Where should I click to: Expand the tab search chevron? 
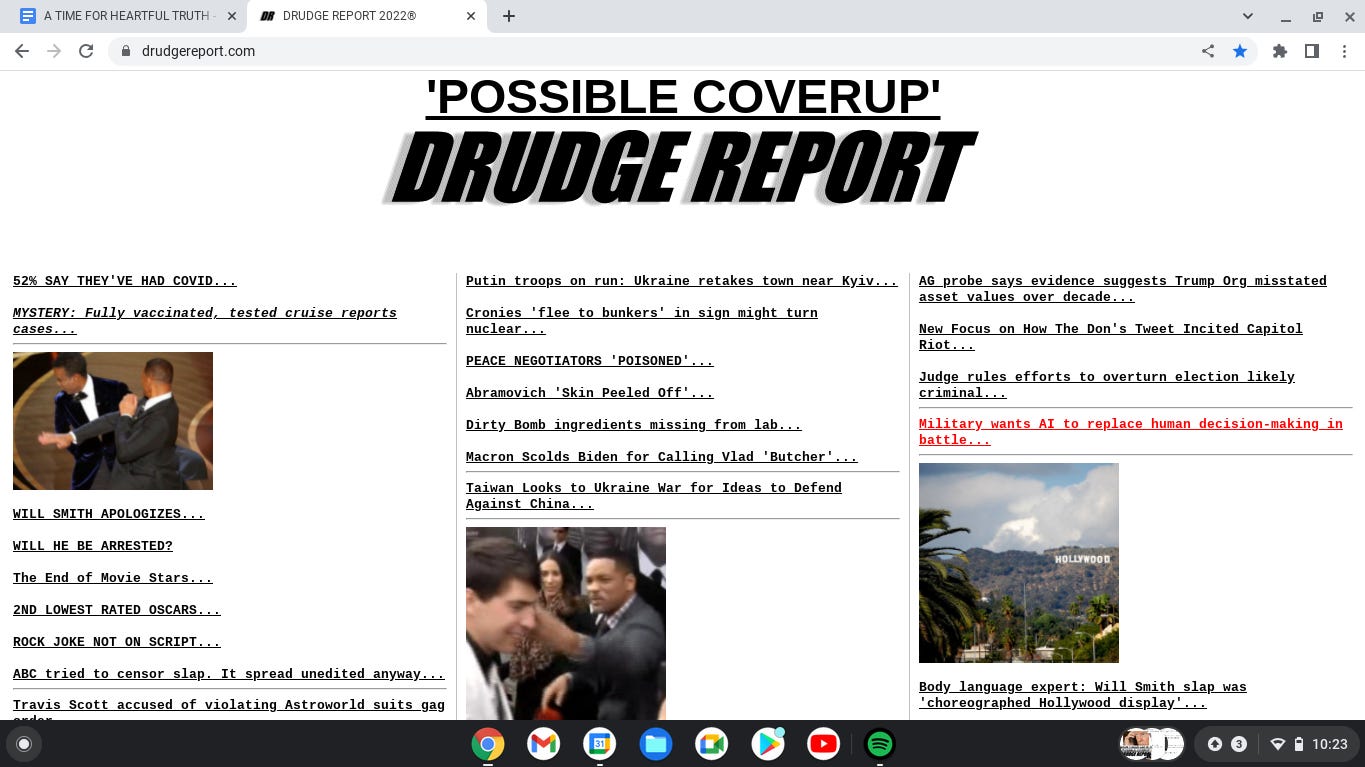pyautogui.click(x=1248, y=16)
